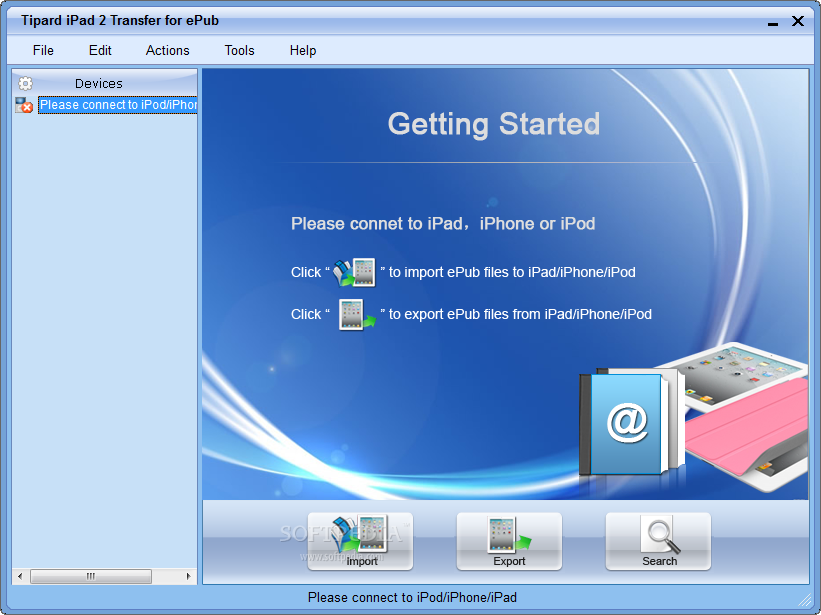
Task: Click the left arrow of the devices scrollbar
Action: [20, 576]
